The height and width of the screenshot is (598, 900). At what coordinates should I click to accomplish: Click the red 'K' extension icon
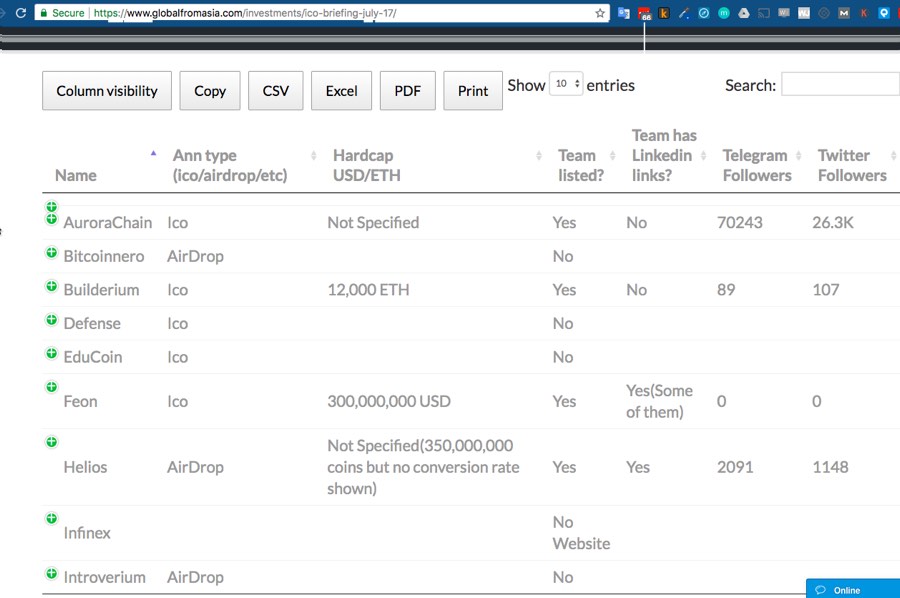(x=864, y=13)
